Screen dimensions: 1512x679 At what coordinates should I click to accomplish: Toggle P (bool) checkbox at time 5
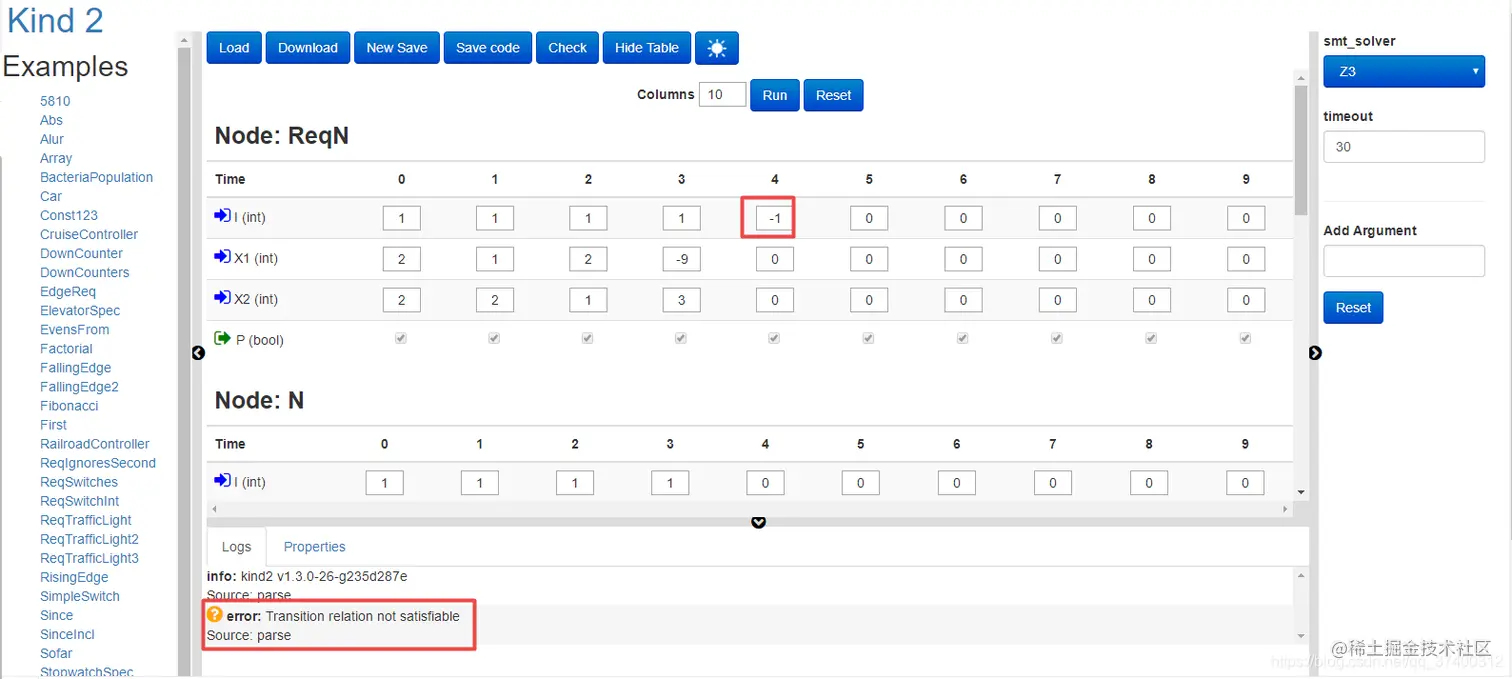(868, 339)
